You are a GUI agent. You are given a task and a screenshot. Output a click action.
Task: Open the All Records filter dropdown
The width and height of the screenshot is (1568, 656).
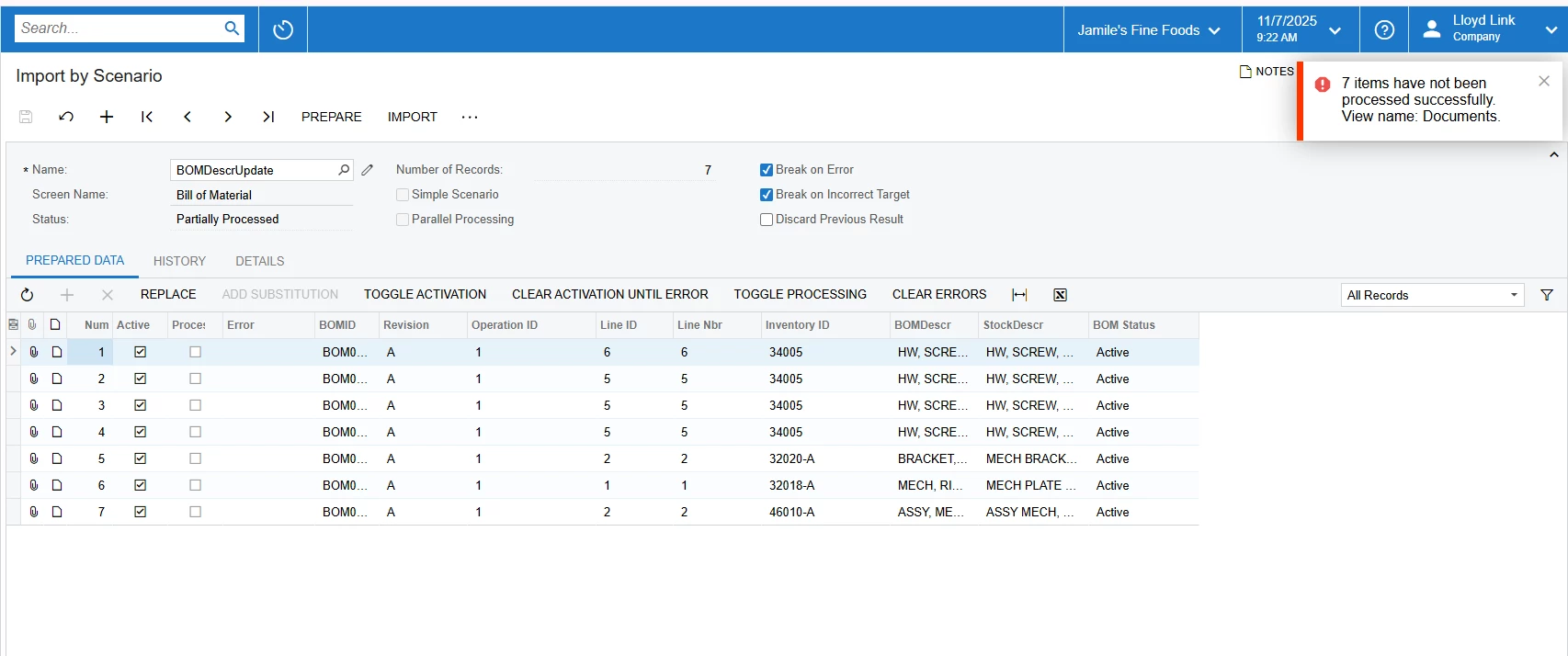[1432, 295]
